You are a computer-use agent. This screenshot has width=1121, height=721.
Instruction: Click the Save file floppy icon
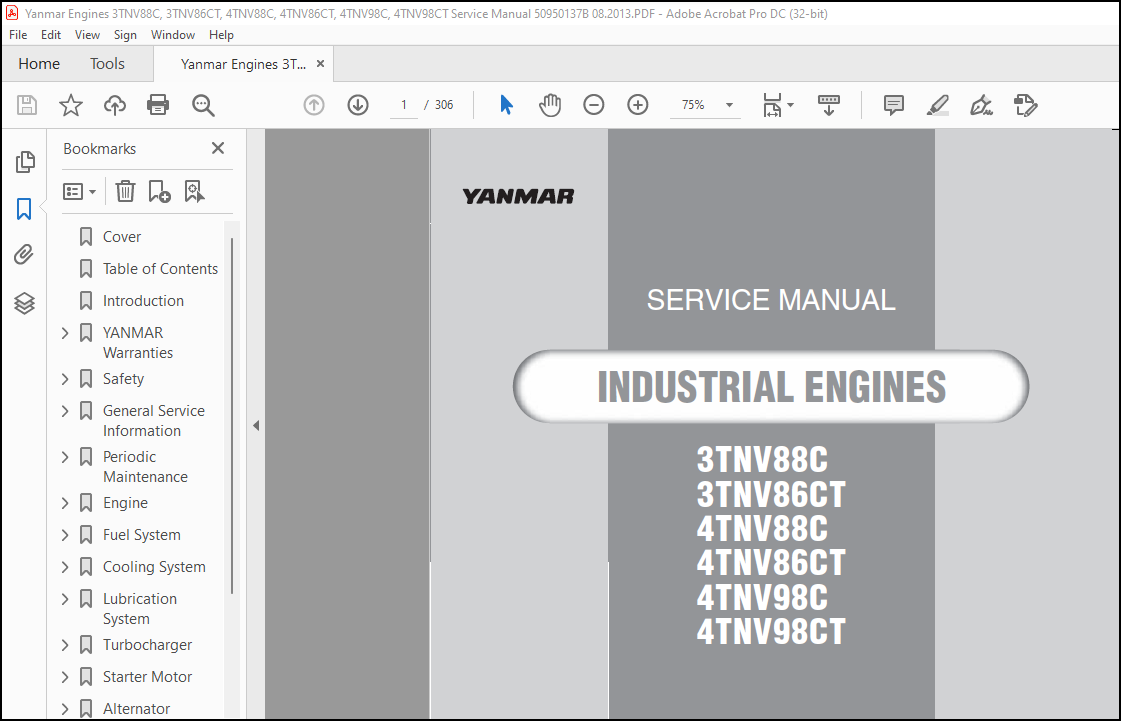pyautogui.click(x=27, y=105)
